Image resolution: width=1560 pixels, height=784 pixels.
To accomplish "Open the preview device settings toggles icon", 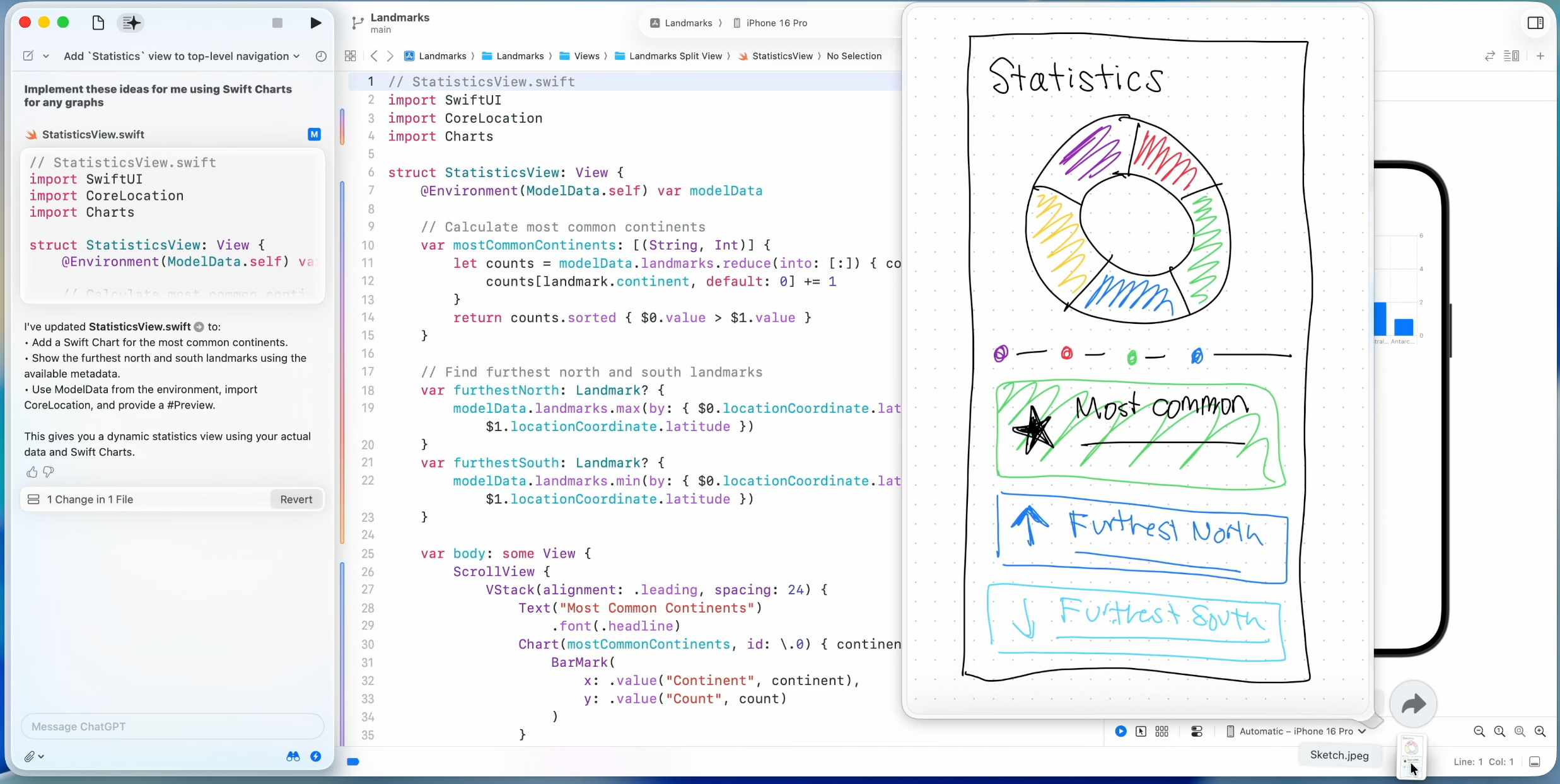I will [x=1197, y=731].
